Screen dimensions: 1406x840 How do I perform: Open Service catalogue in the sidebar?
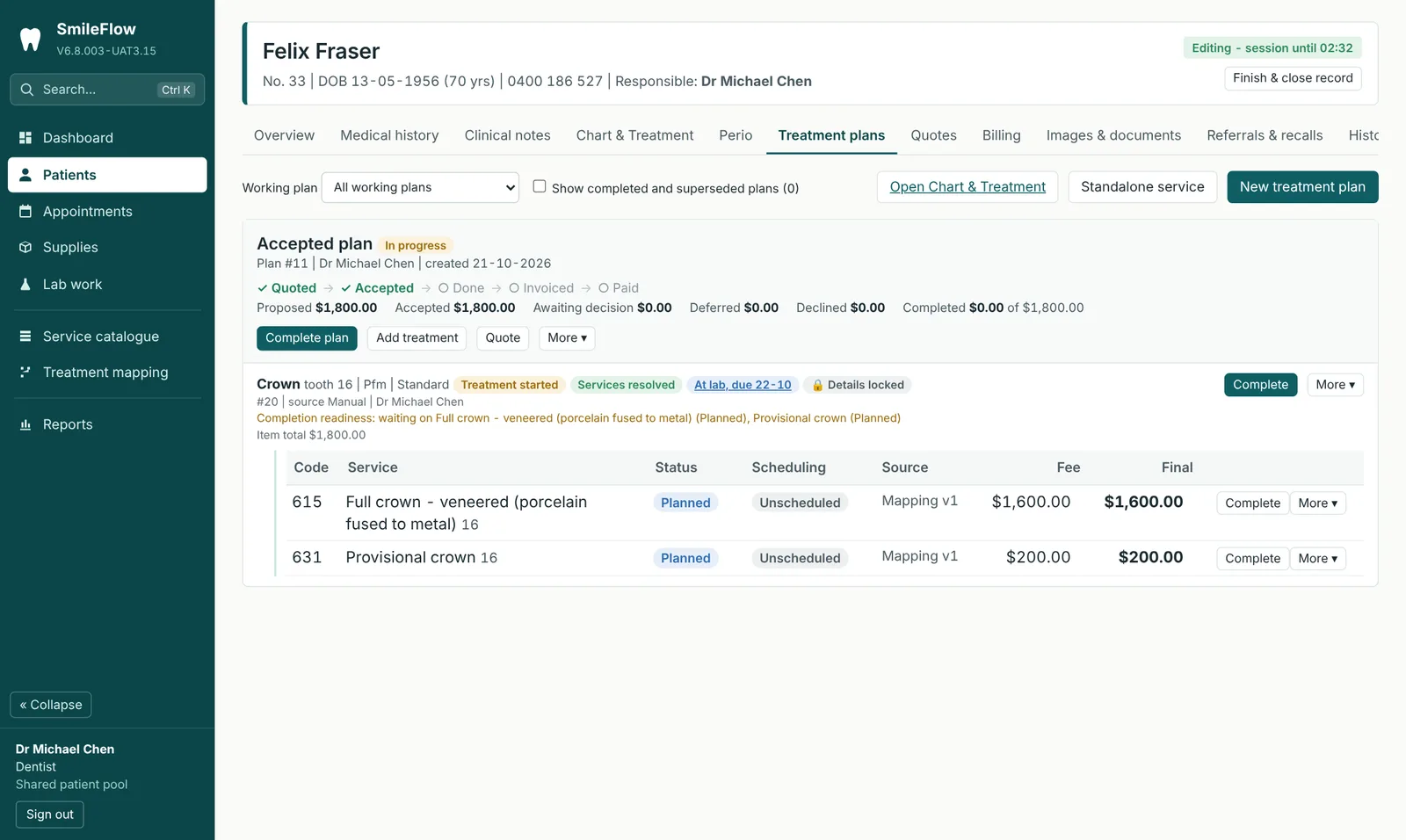click(107, 337)
